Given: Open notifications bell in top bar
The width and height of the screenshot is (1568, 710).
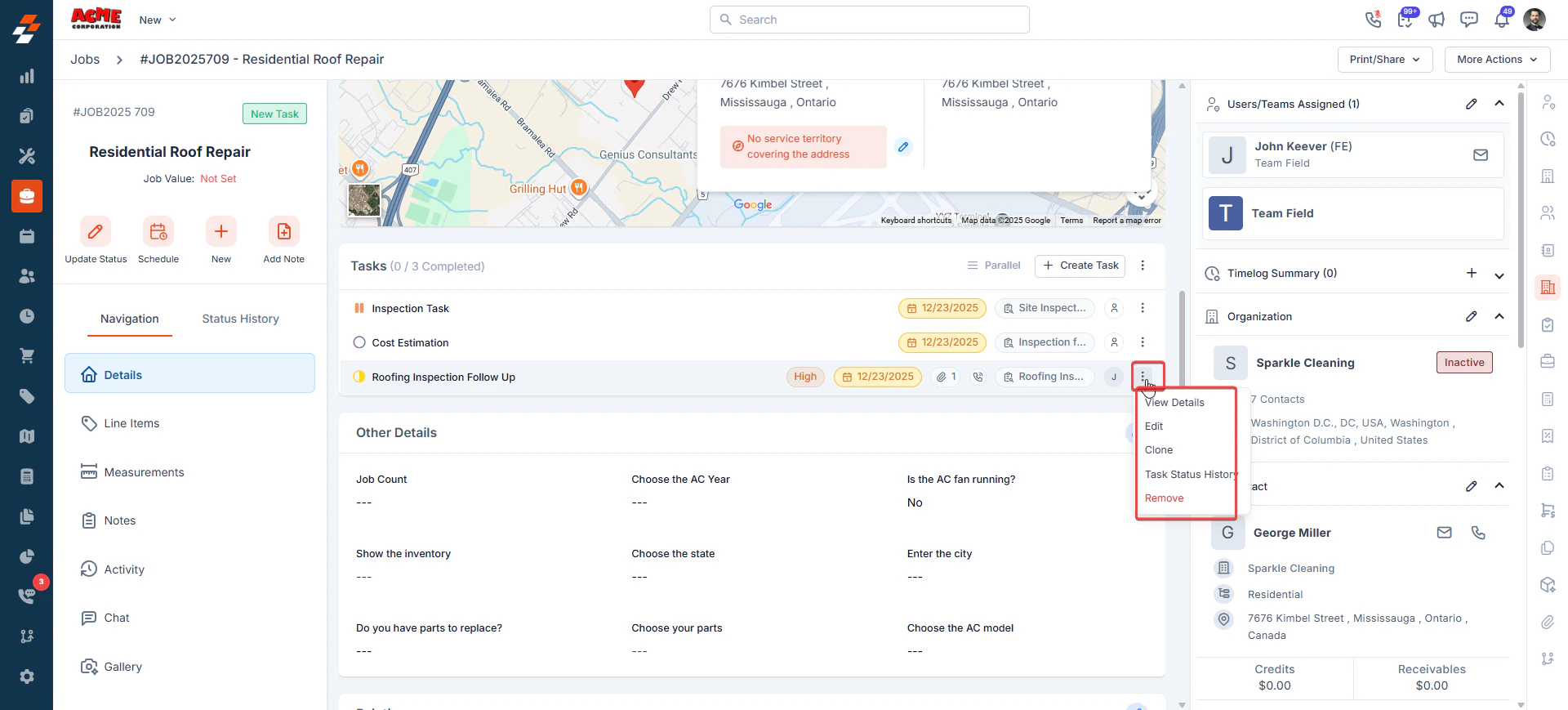Looking at the screenshot, I should pyautogui.click(x=1502, y=20).
